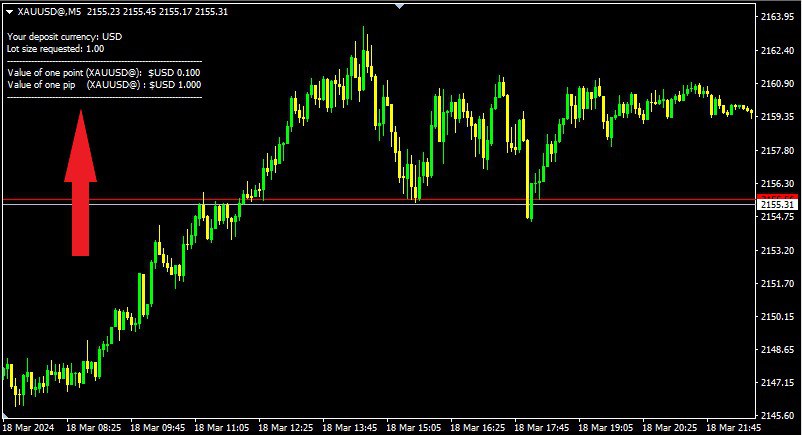Image resolution: width=802 pixels, height=435 pixels.
Task: Select the 'Value of one point' line
Action: click(x=104, y=73)
